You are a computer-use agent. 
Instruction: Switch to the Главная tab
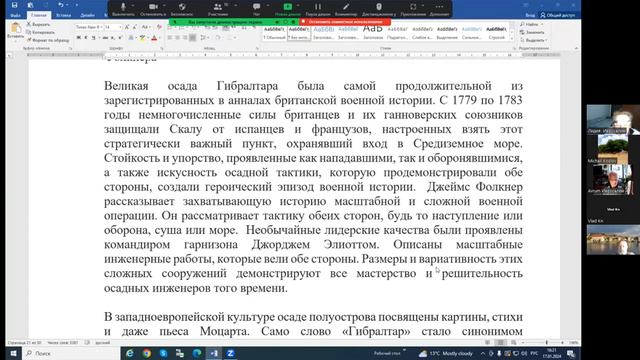pyautogui.click(x=39, y=15)
